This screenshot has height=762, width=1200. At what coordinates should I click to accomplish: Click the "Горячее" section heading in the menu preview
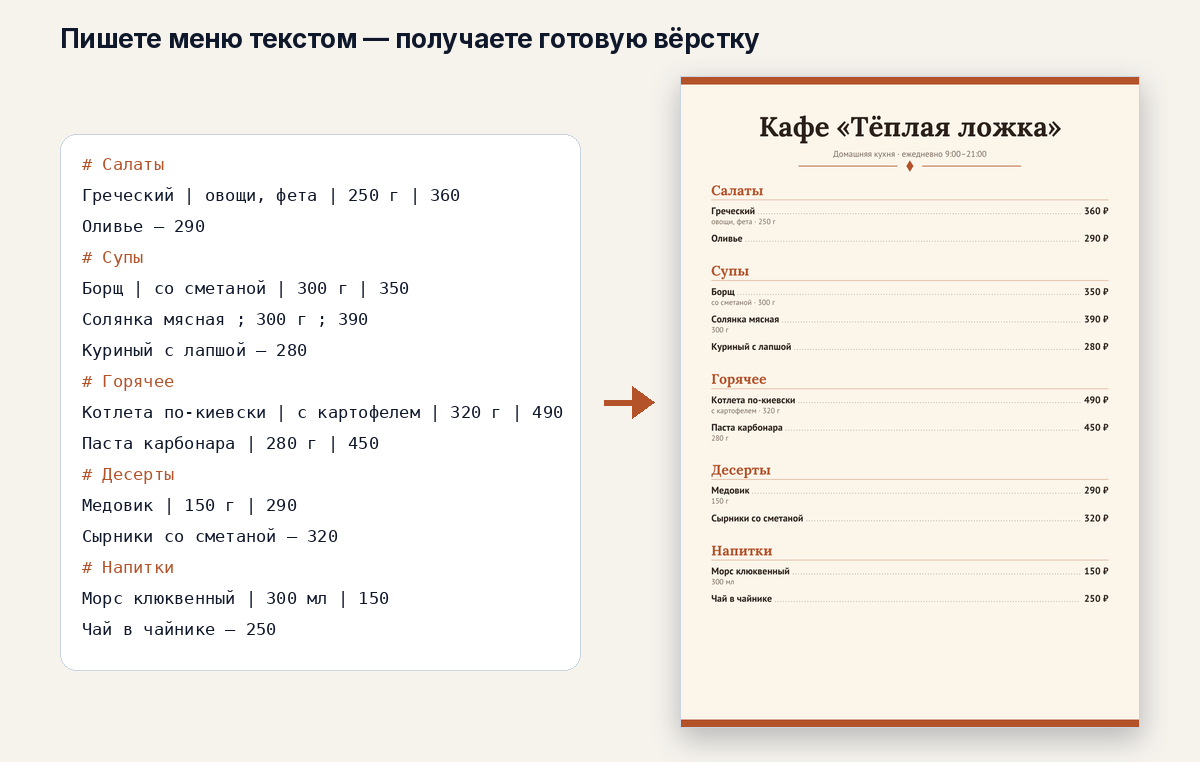pyautogui.click(x=739, y=379)
